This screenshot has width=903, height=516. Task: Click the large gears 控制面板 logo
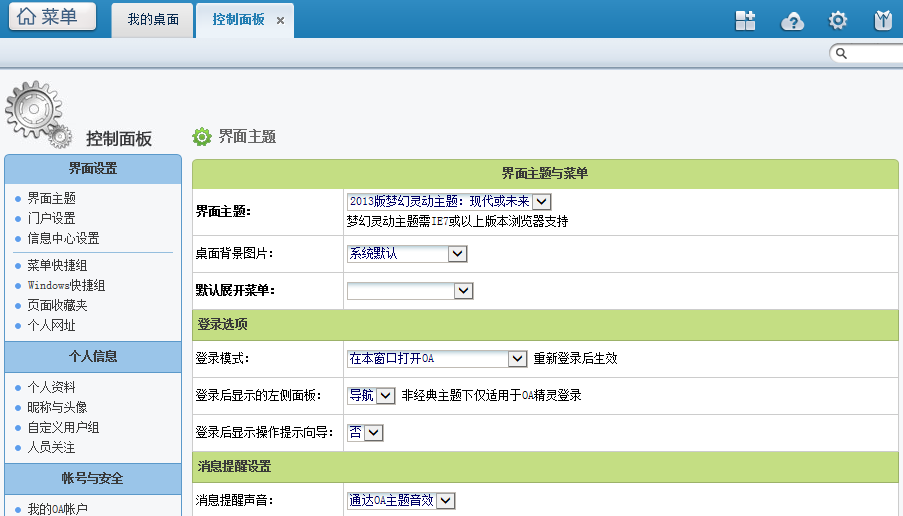[x=38, y=112]
